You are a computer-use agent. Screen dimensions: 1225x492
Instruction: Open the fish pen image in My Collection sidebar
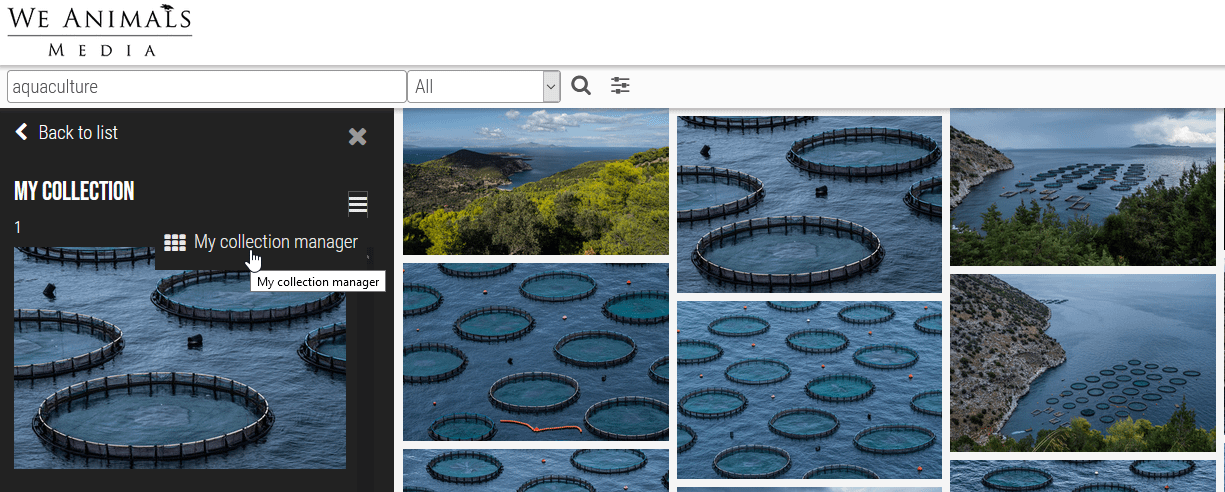(180, 370)
